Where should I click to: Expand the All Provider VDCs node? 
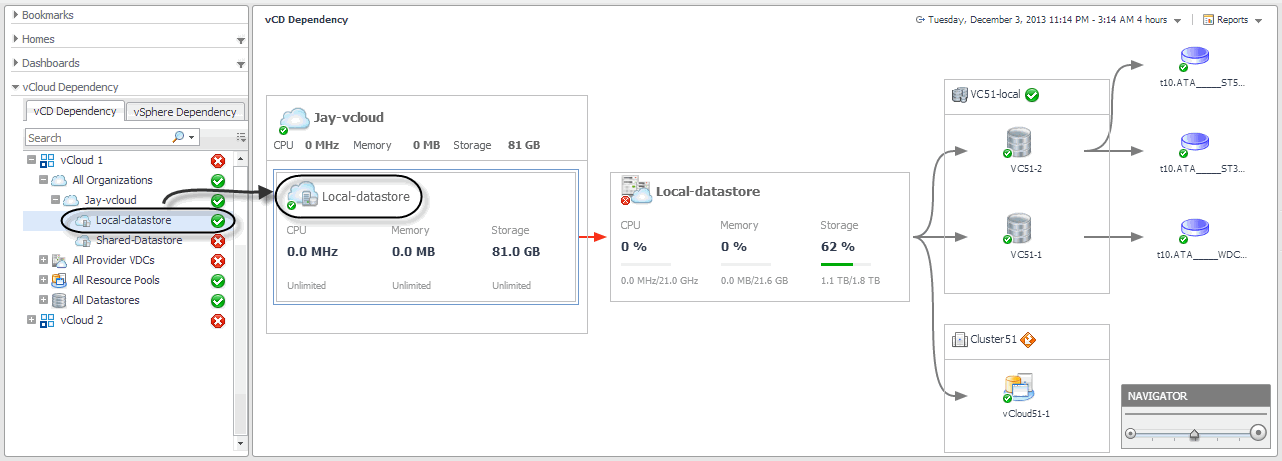(43, 260)
